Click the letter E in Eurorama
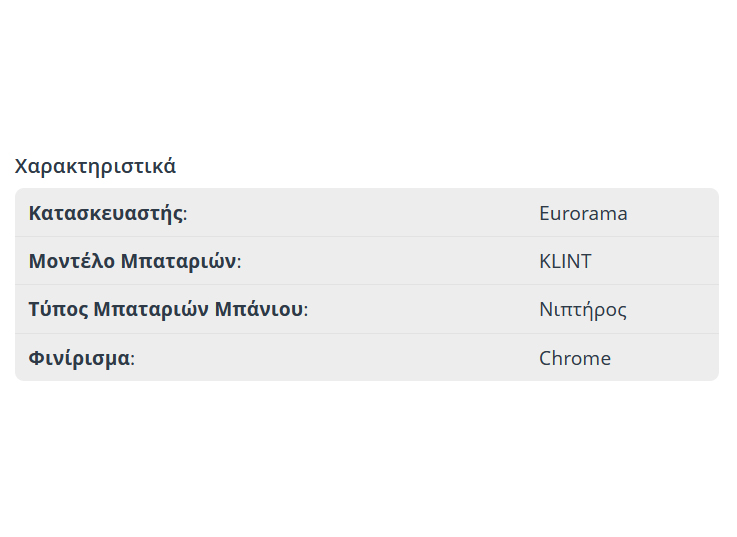The height and width of the screenshot is (537, 737). (x=545, y=213)
